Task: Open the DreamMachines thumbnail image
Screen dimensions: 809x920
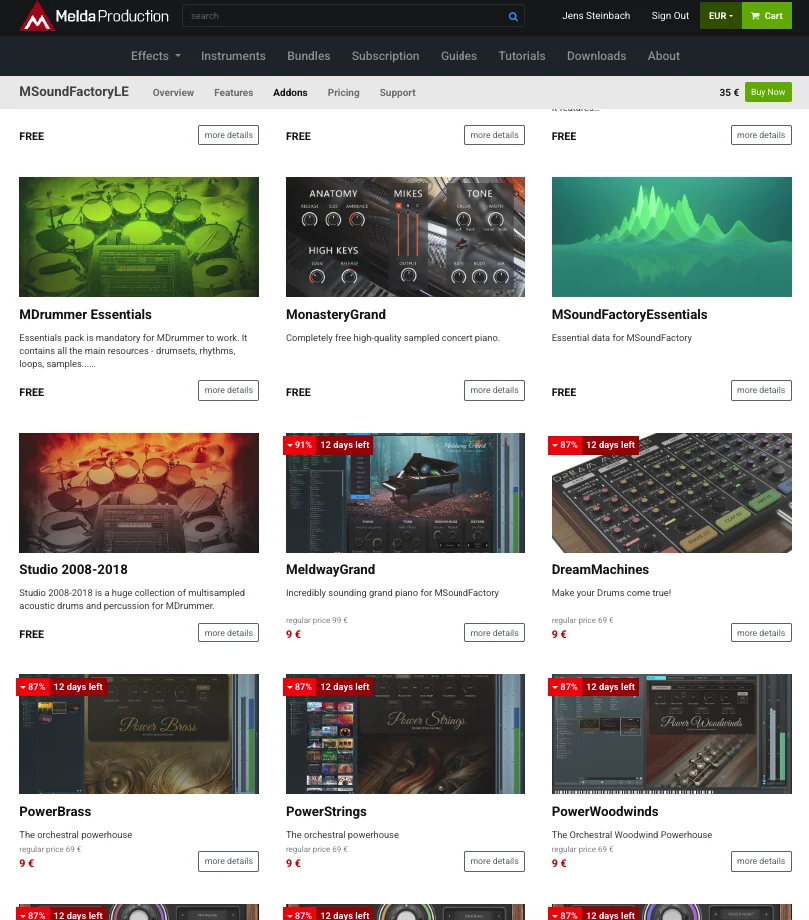Action: pos(672,493)
